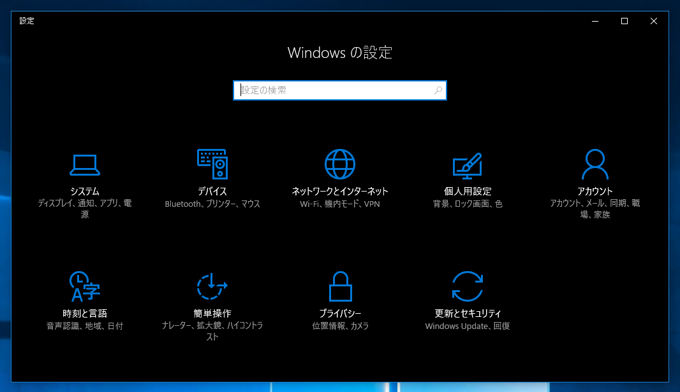Click the 位置情報、カメラ description
The image size is (680, 392).
(x=340, y=326)
